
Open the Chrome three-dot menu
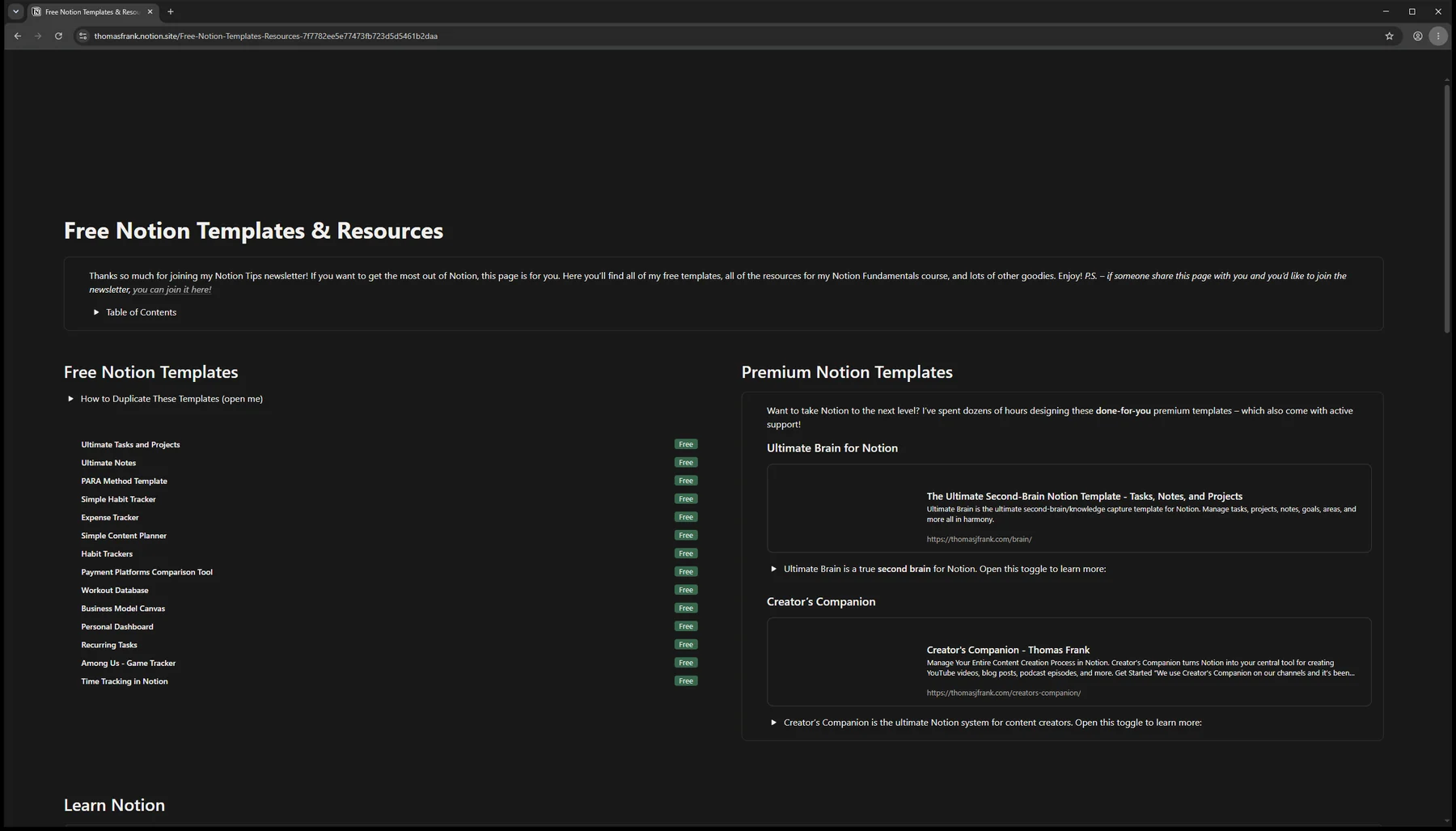(x=1438, y=36)
